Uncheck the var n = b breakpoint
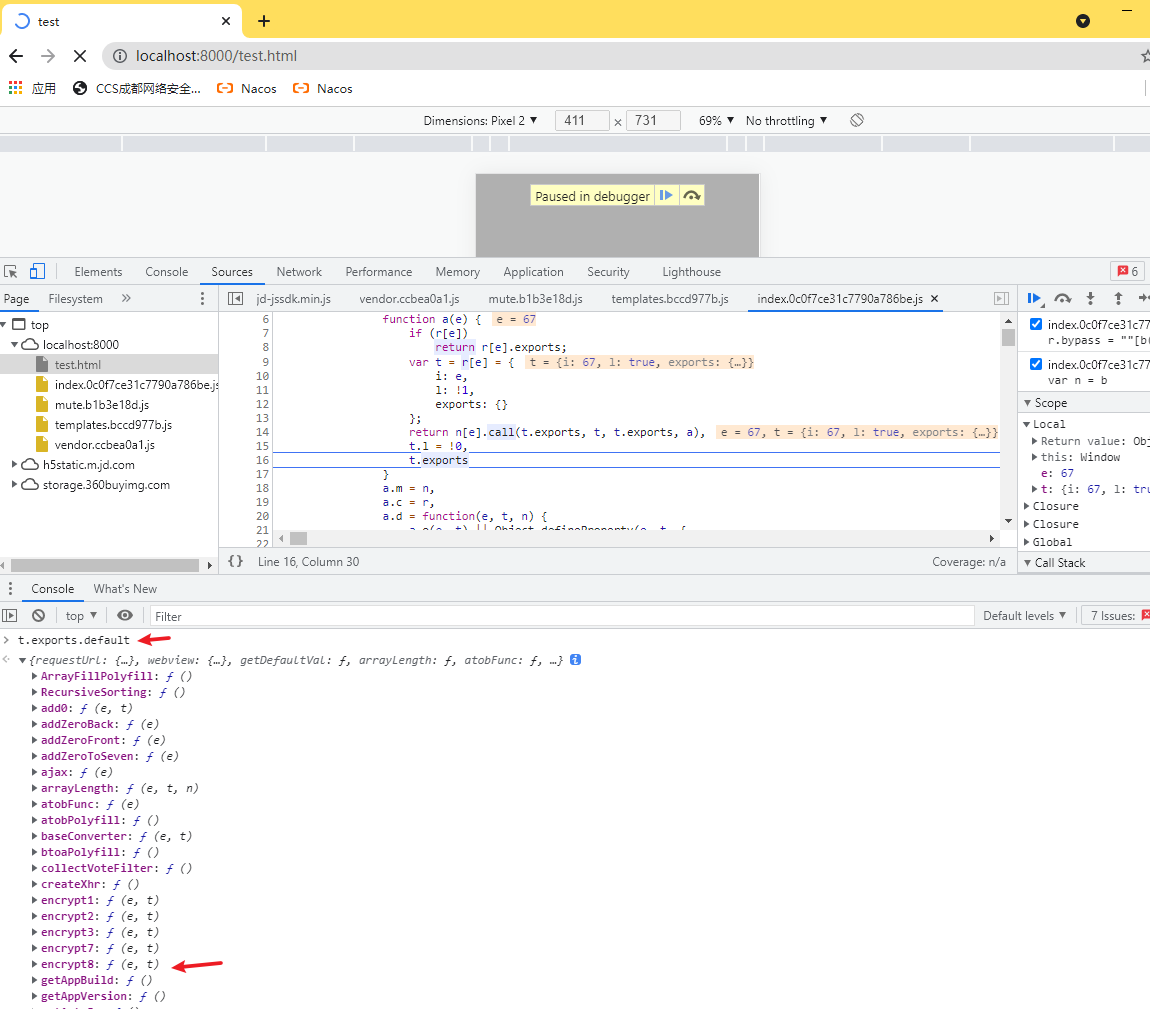Screen dimensions: 1150x1009 pos(1036,364)
